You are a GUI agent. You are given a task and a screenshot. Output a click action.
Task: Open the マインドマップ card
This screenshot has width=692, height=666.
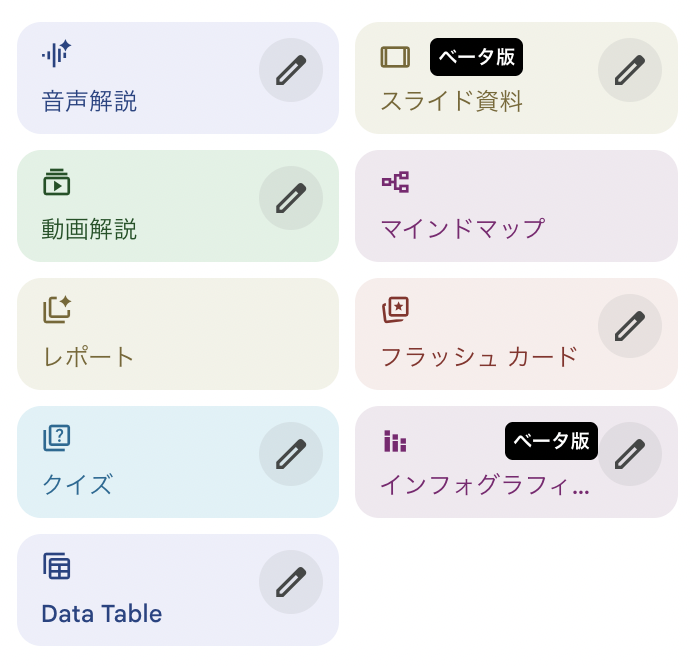(516, 206)
